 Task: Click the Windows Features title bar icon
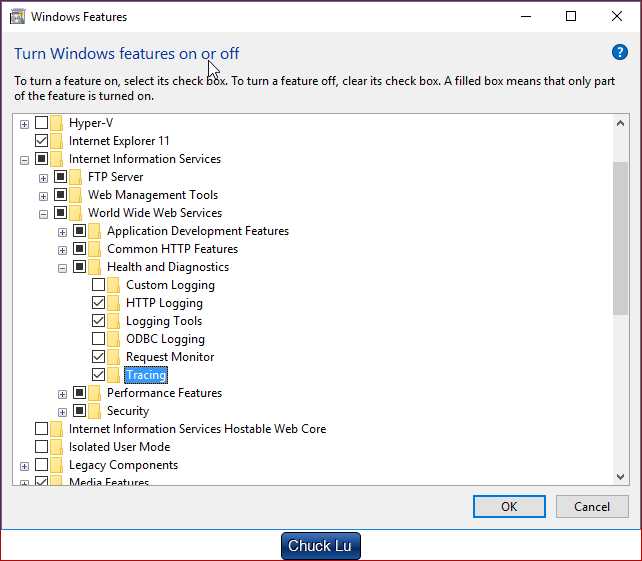tap(17, 17)
